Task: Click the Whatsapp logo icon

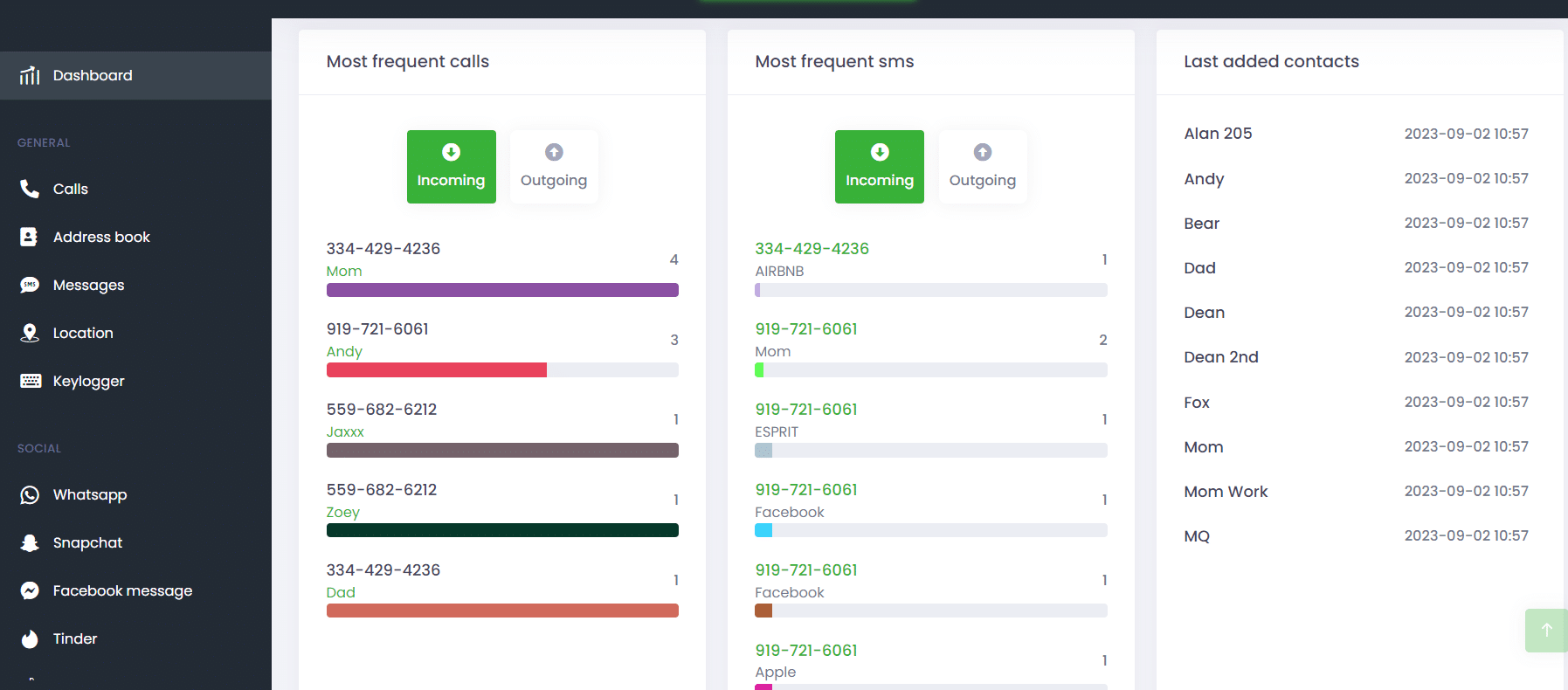Action: click(30, 494)
